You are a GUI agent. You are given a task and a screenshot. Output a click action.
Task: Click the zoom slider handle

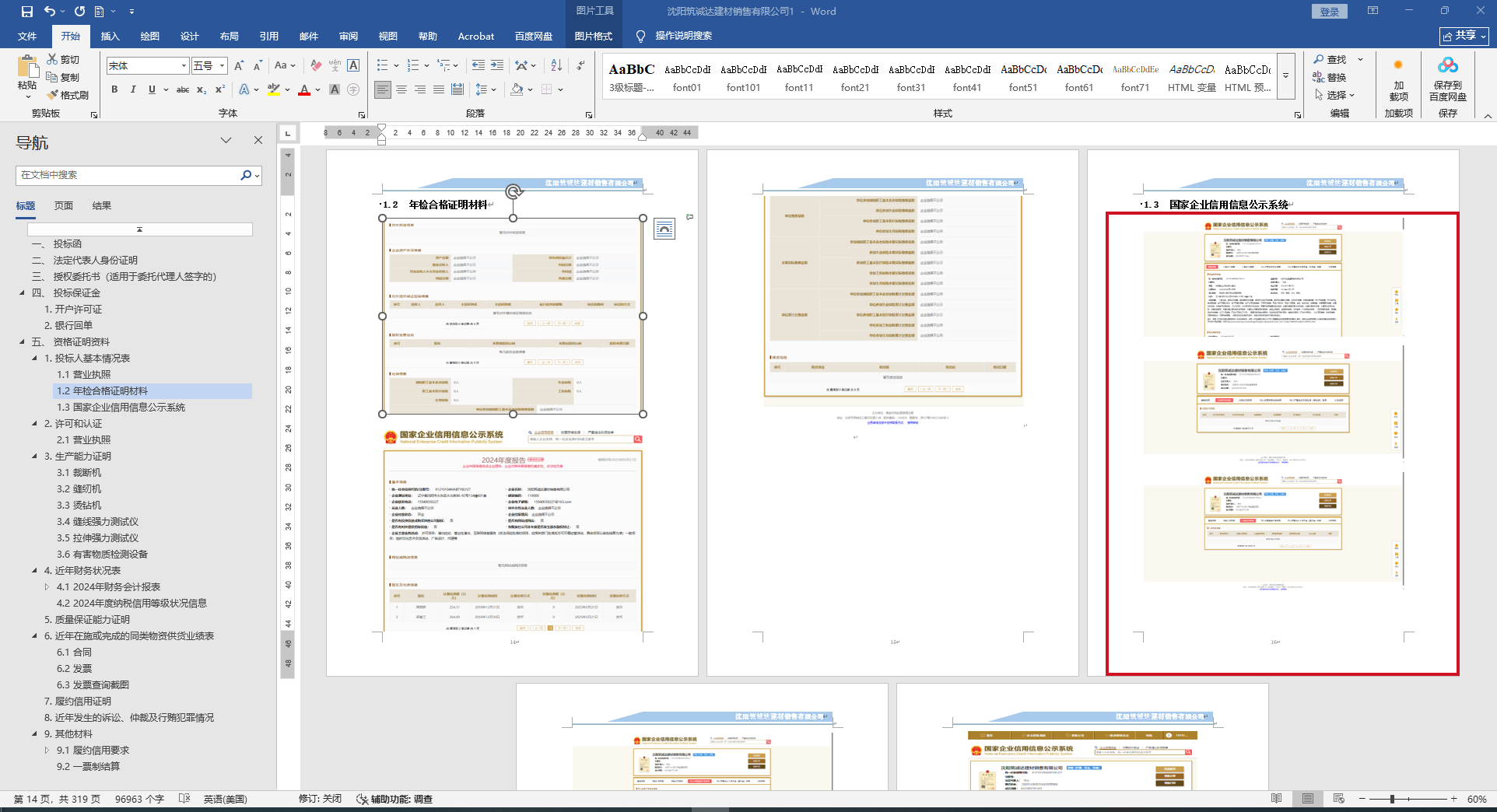pyautogui.click(x=1392, y=799)
